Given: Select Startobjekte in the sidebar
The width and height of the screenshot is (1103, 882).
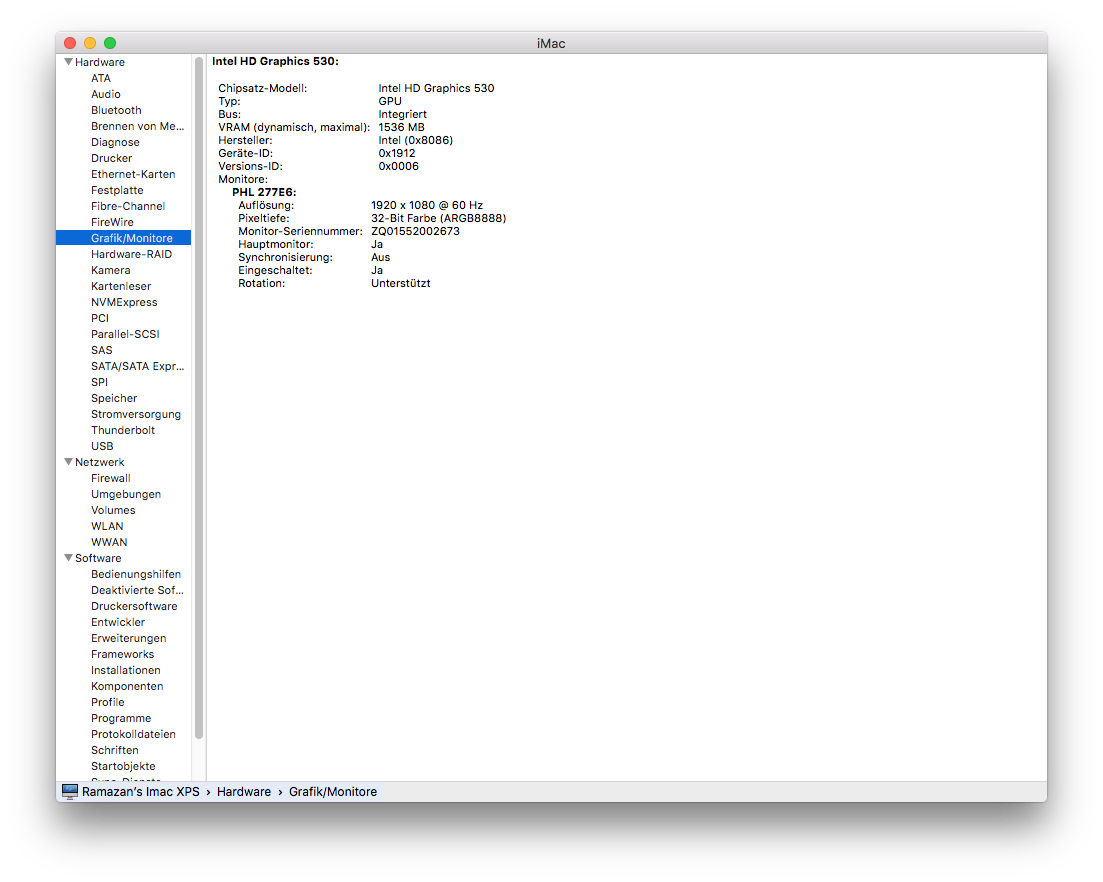Looking at the screenshot, I should (123, 767).
